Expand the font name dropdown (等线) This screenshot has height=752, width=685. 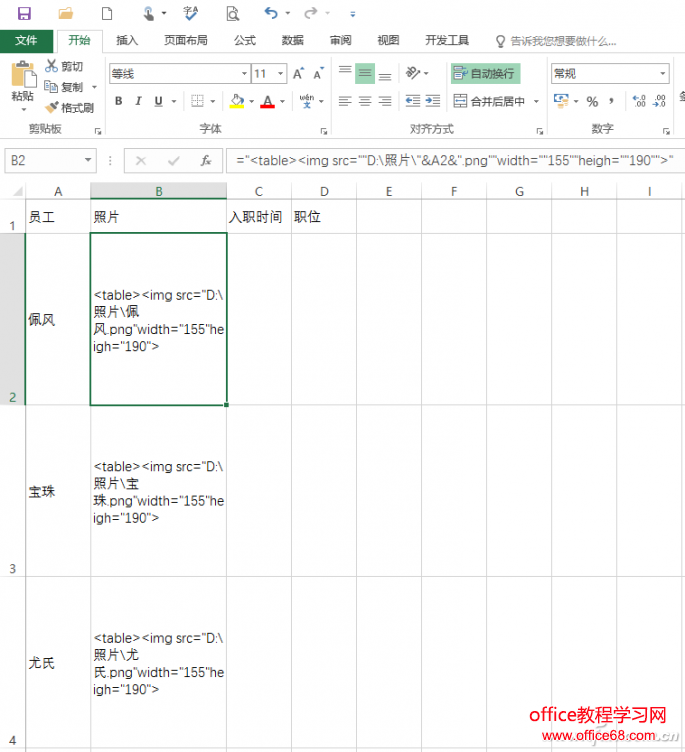(x=245, y=73)
